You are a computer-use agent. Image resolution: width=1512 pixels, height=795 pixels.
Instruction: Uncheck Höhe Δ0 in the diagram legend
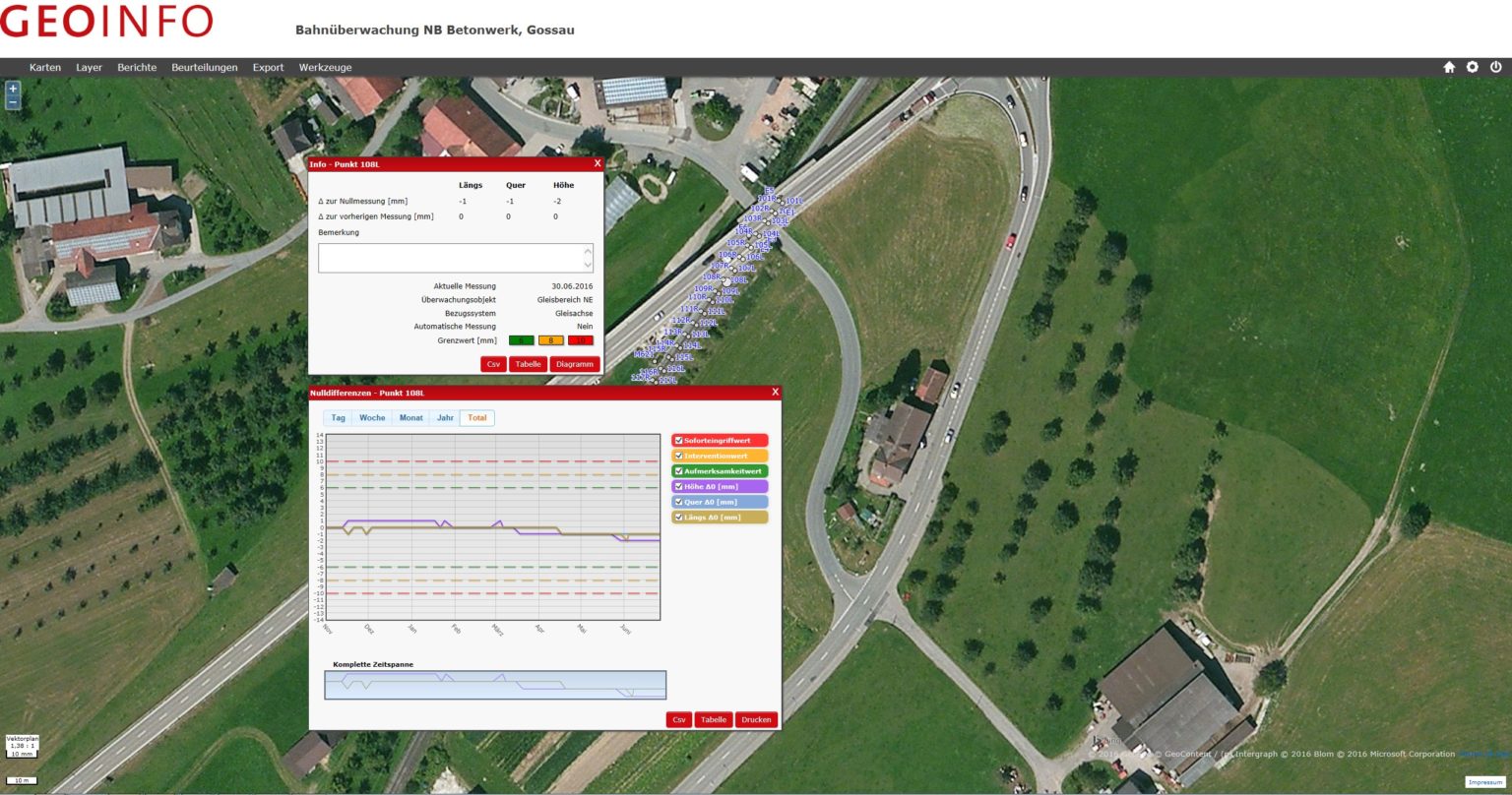pos(678,486)
